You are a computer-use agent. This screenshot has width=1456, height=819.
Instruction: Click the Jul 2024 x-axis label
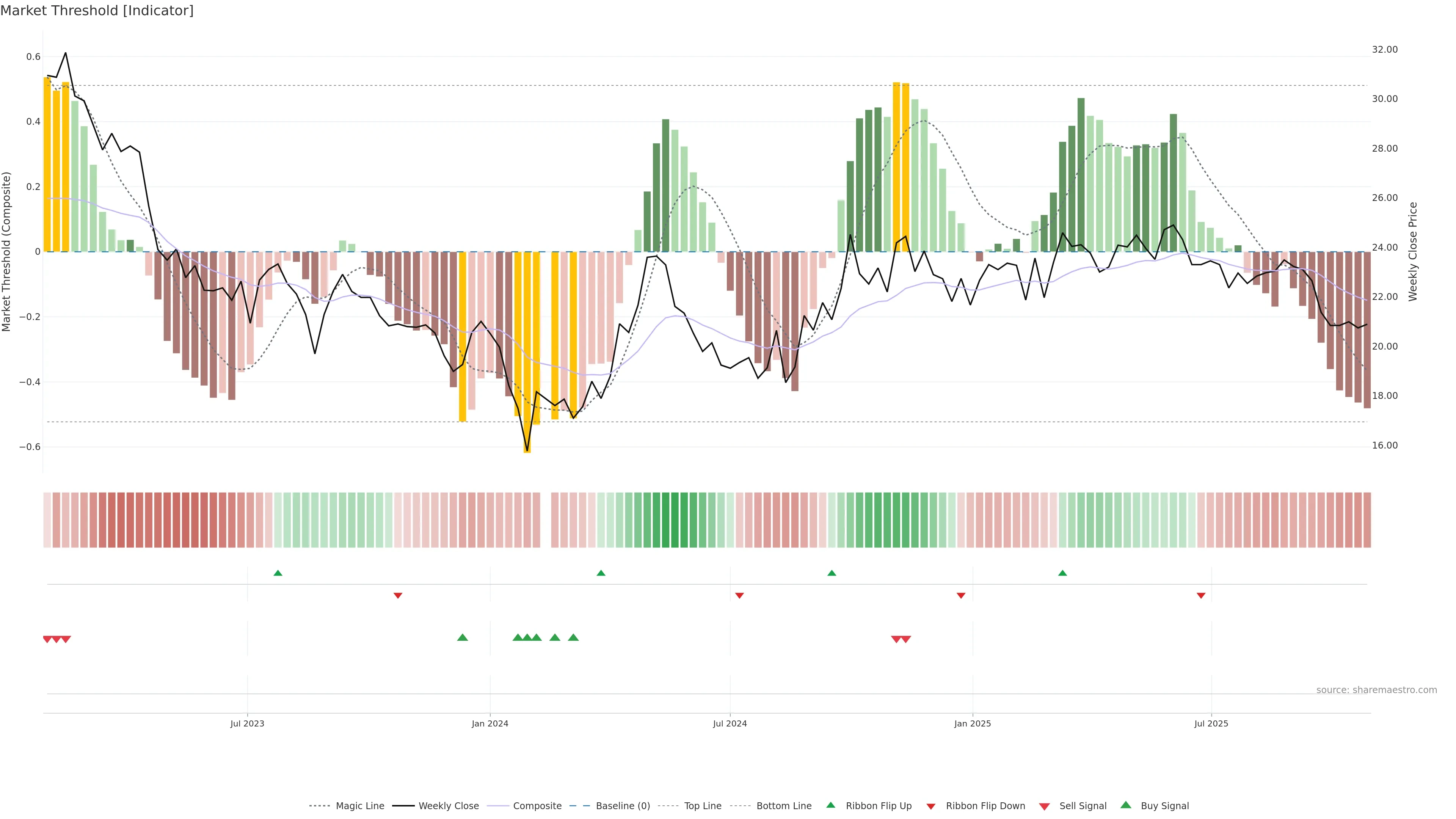point(730,723)
